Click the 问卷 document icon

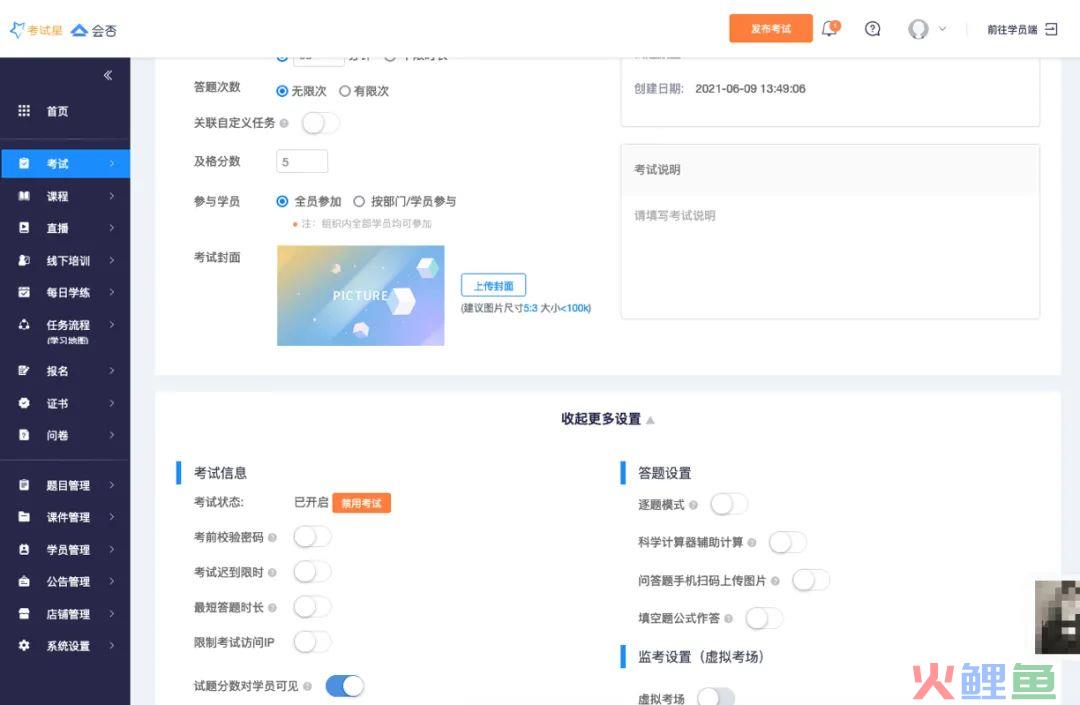pos(24,435)
